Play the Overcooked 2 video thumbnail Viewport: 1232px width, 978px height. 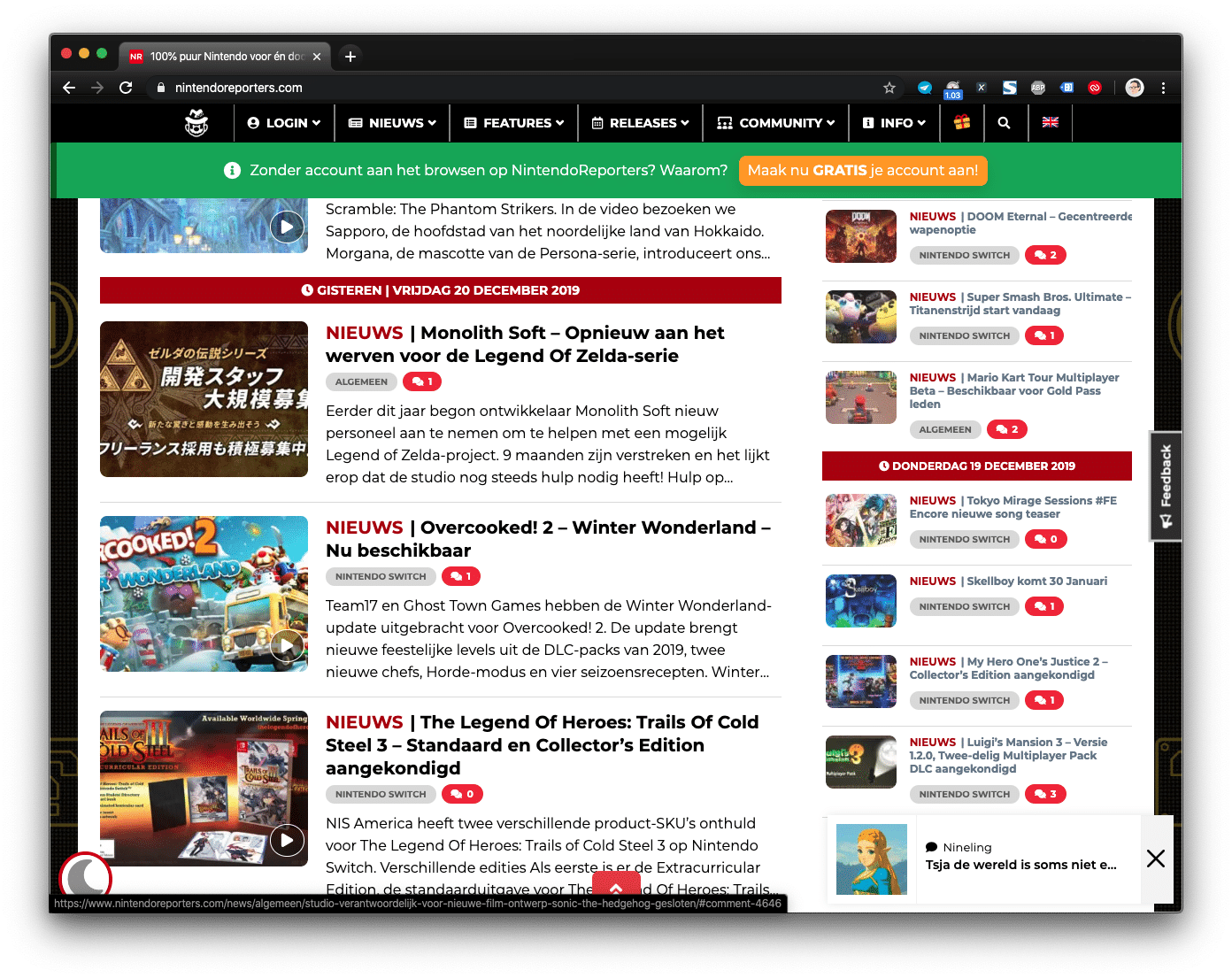287,645
